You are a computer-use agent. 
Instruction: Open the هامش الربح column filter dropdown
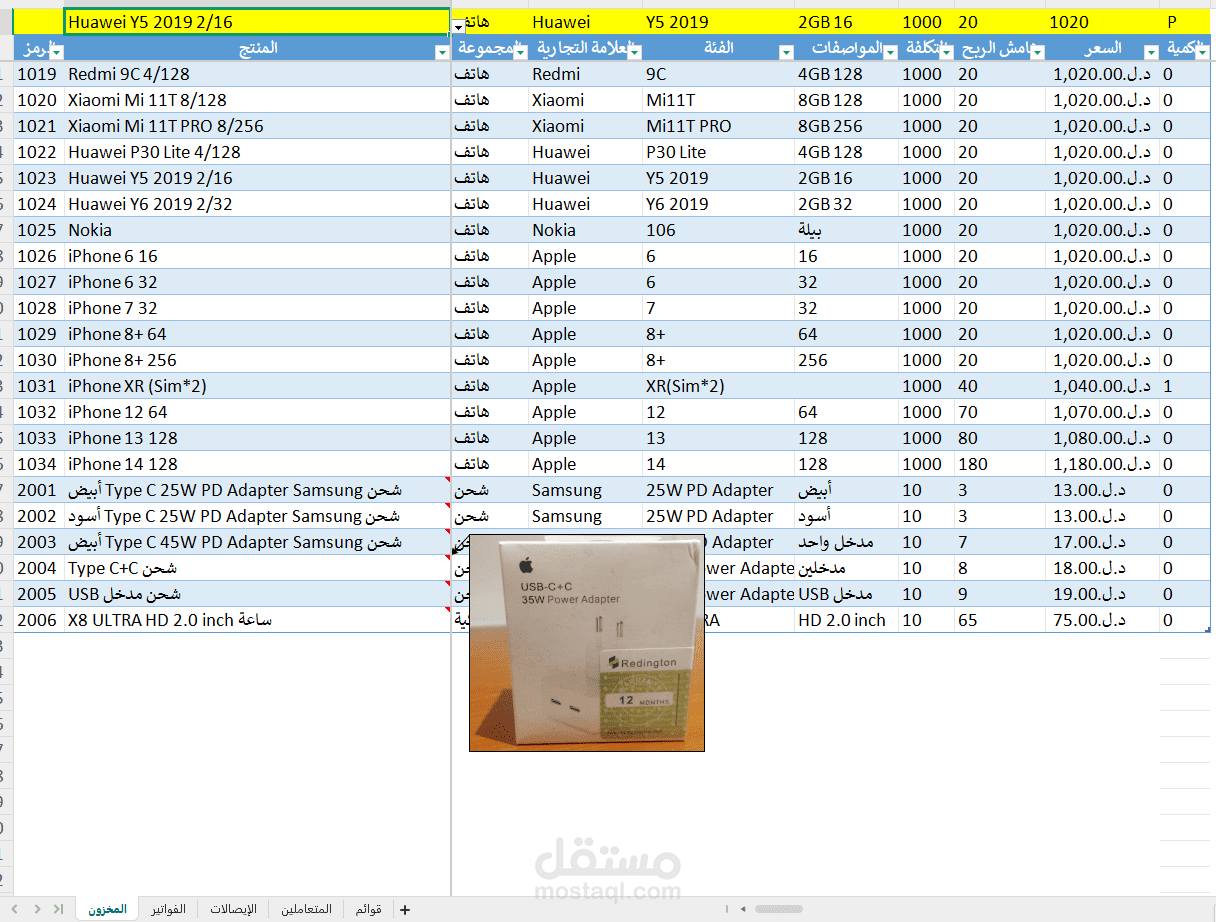coord(1038,51)
